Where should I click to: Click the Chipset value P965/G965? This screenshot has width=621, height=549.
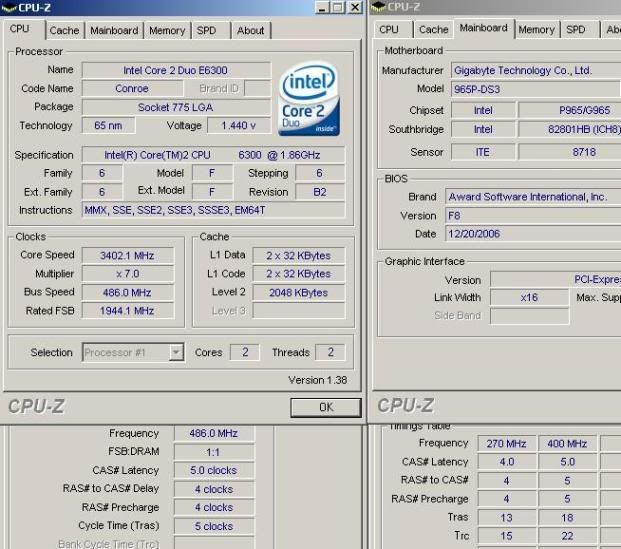pos(570,110)
